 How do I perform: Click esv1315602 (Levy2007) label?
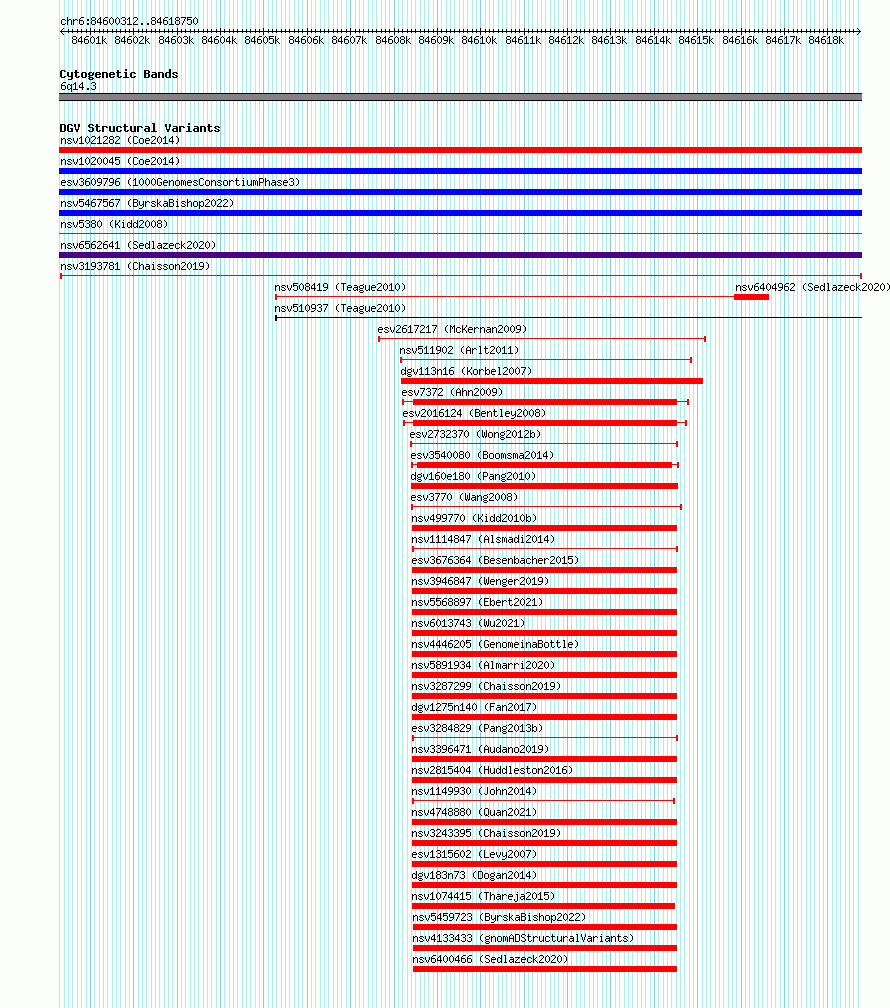point(474,854)
